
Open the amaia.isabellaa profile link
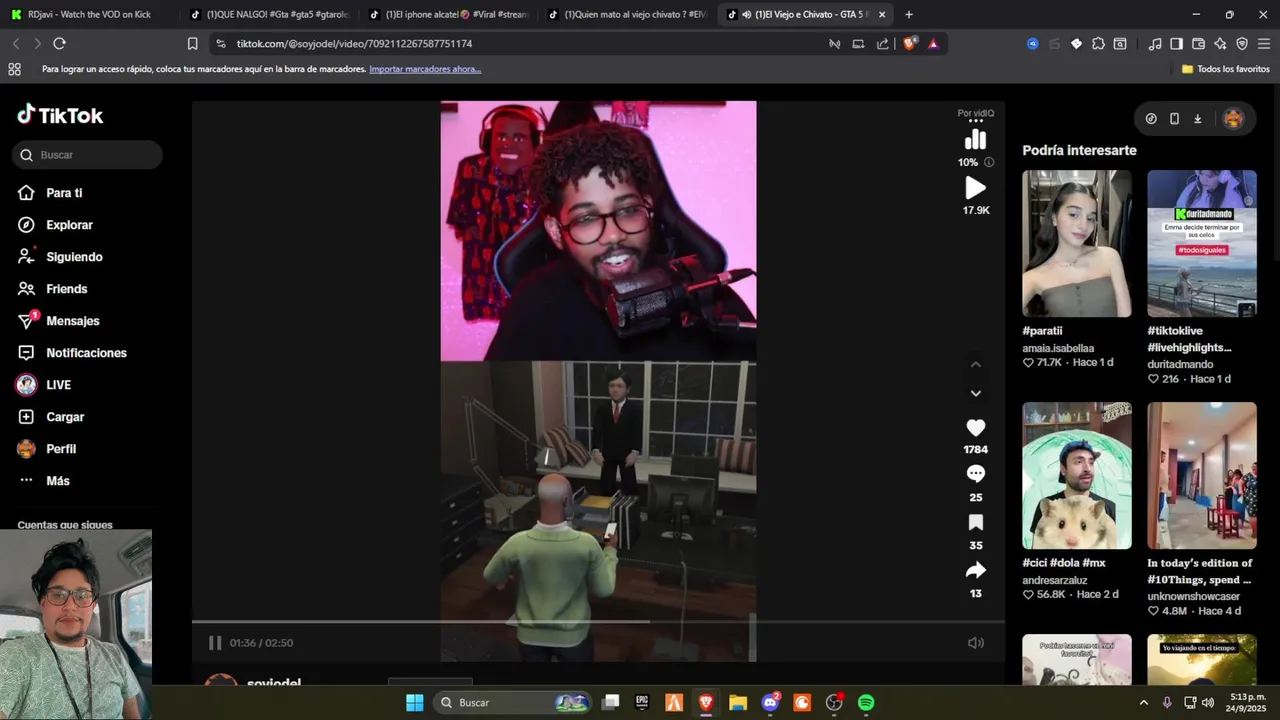point(1058,348)
